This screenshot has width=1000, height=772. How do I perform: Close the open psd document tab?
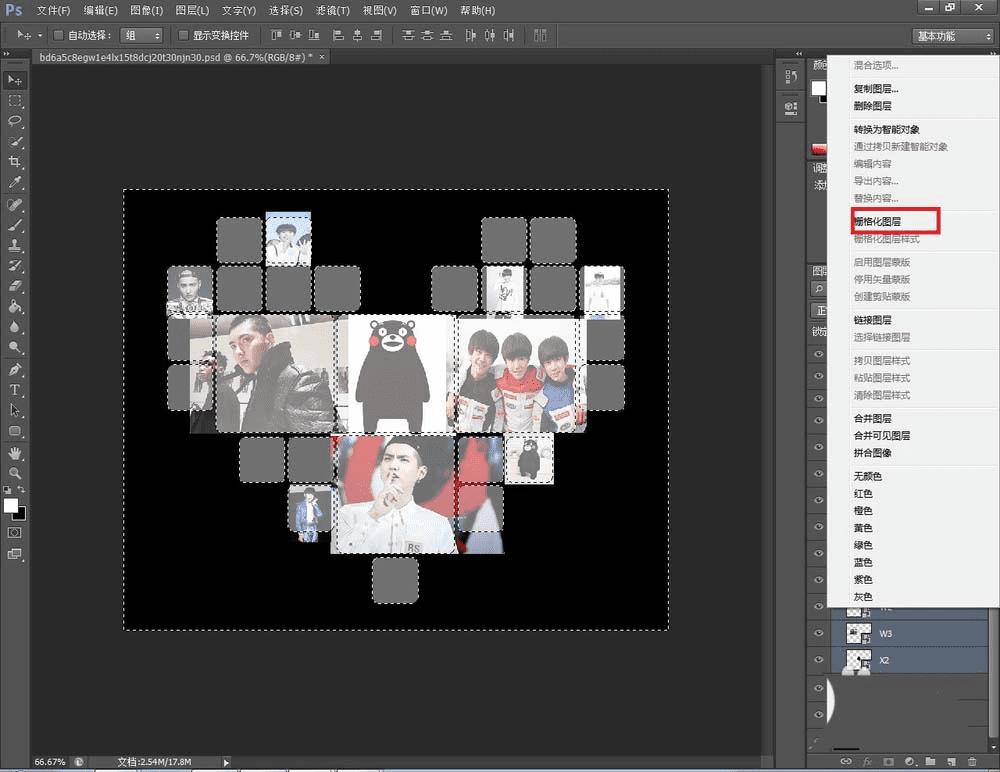tap(322, 57)
